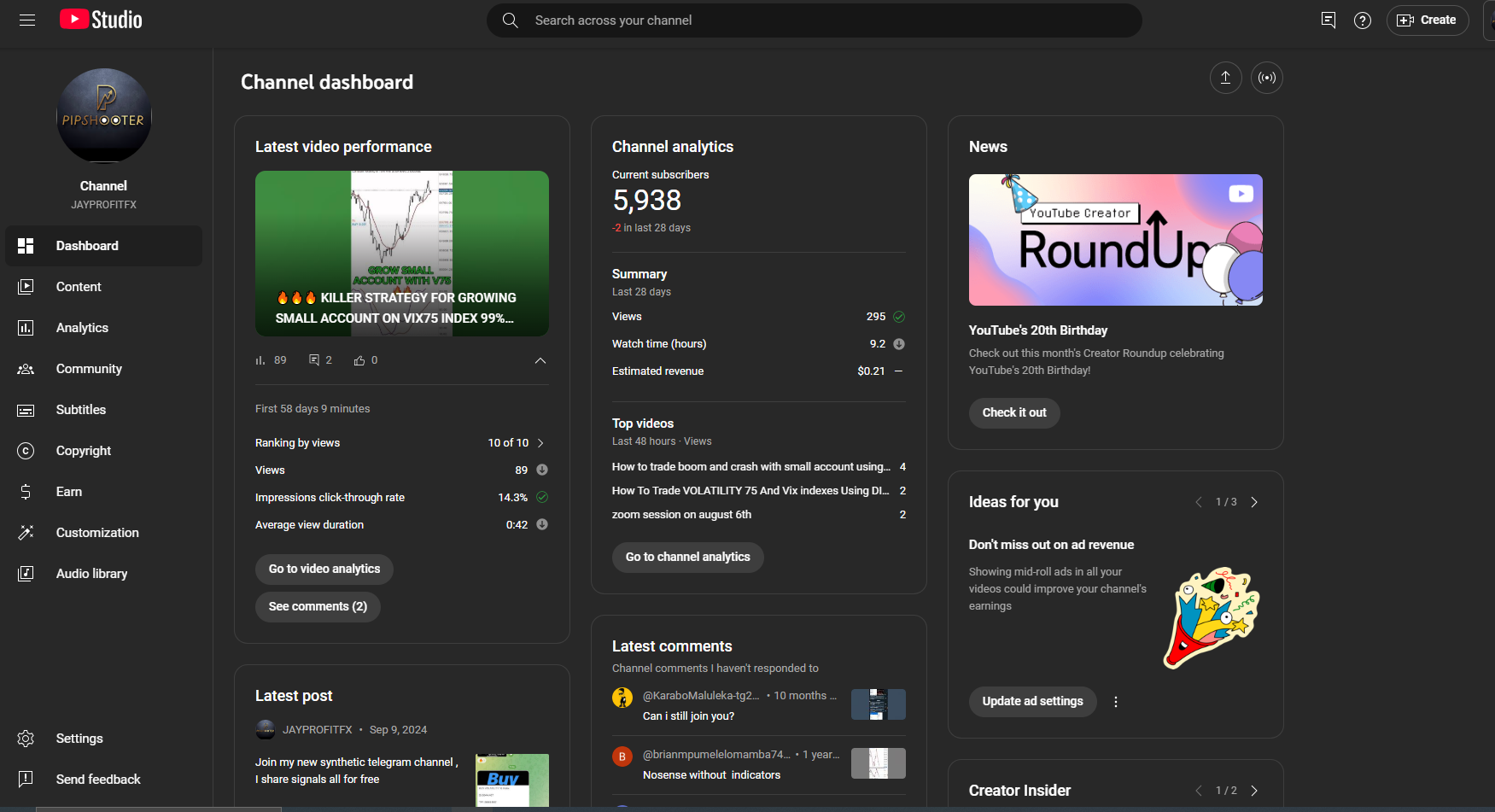Click video thumbnail beside brianmpumelelomamba comment
Viewport: 1495px width, 812px height.
(879, 763)
